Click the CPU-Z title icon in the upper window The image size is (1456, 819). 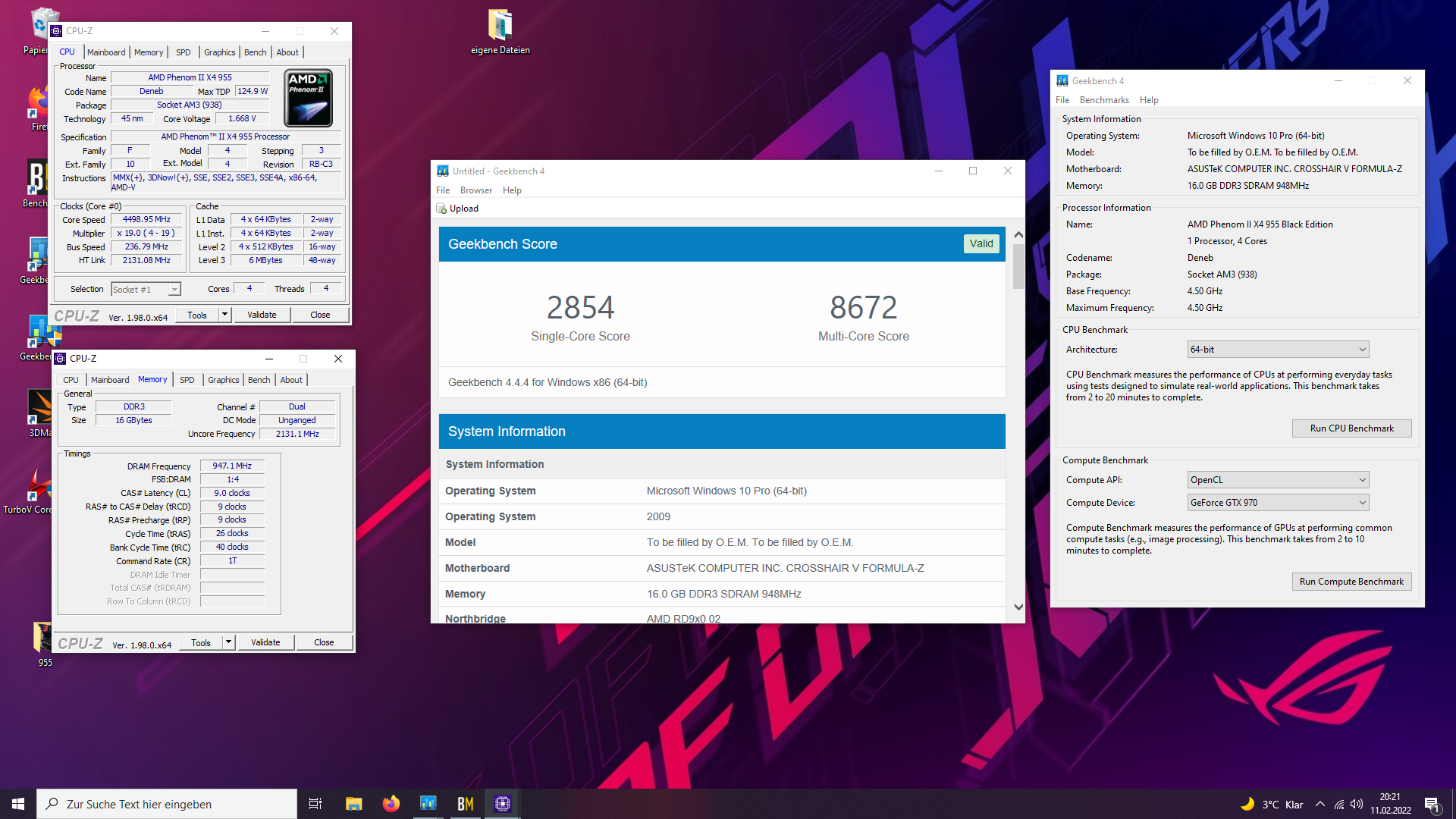click(x=56, y=31)
